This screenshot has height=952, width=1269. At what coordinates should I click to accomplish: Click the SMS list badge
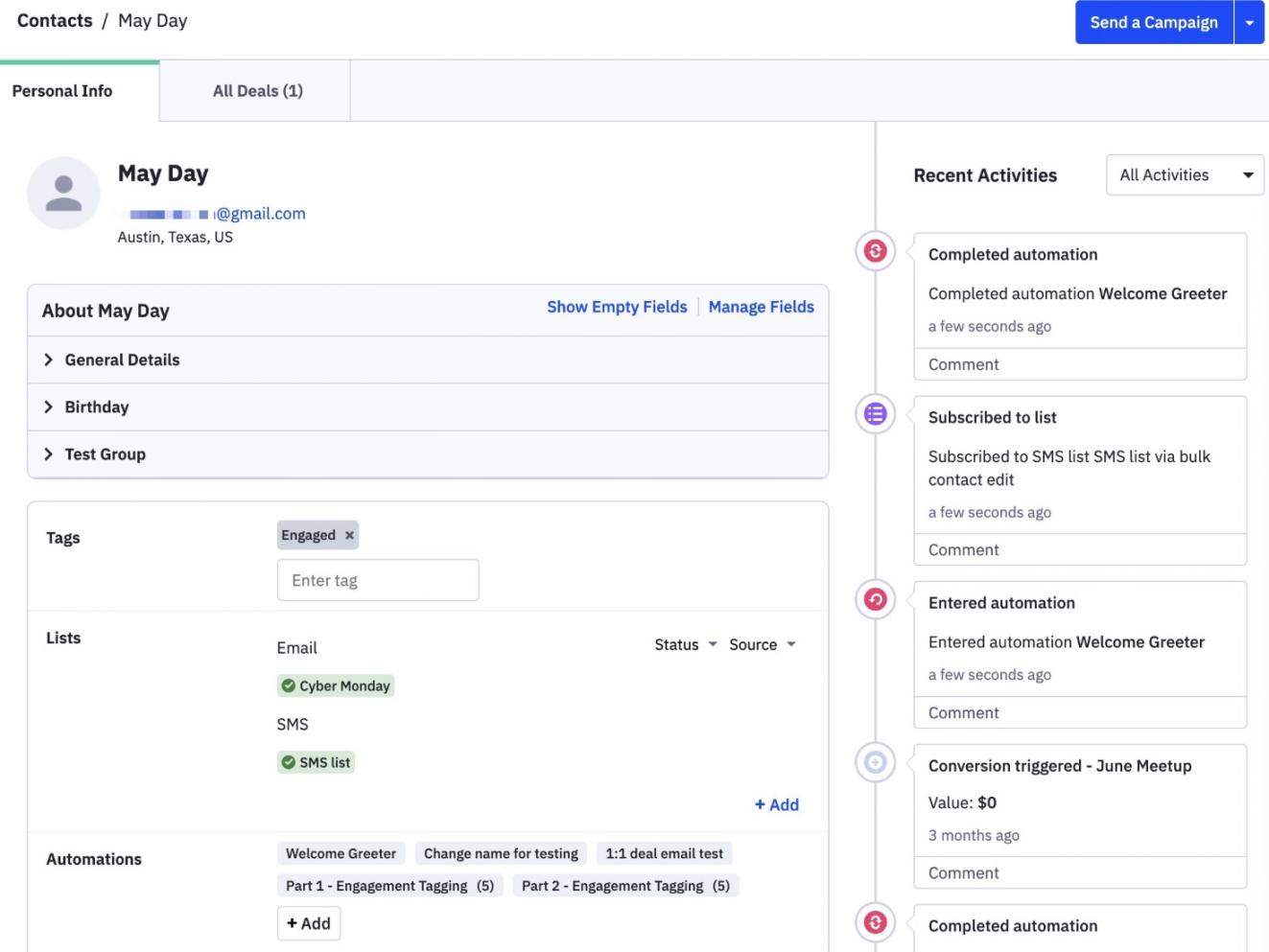click(x=317, y=761)
